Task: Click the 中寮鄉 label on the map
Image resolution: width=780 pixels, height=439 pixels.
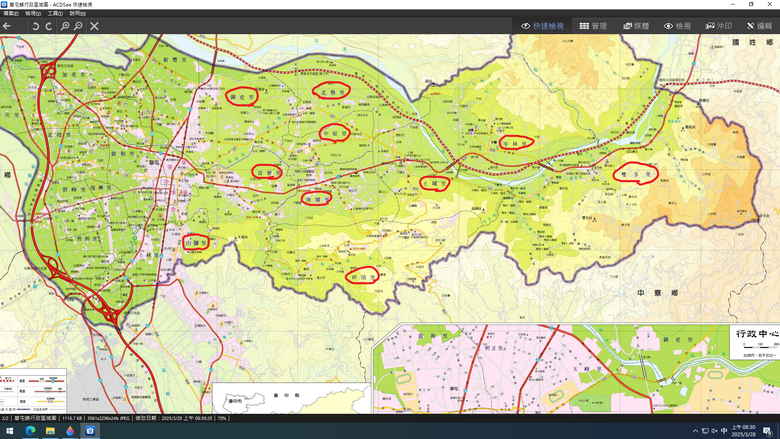Action: (658, 293)
